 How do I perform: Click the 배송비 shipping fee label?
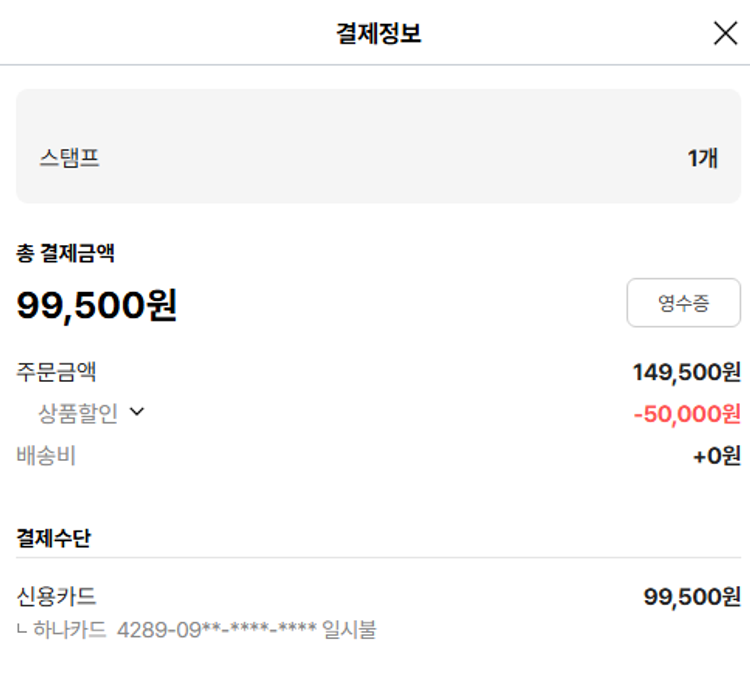pos(46,456)
